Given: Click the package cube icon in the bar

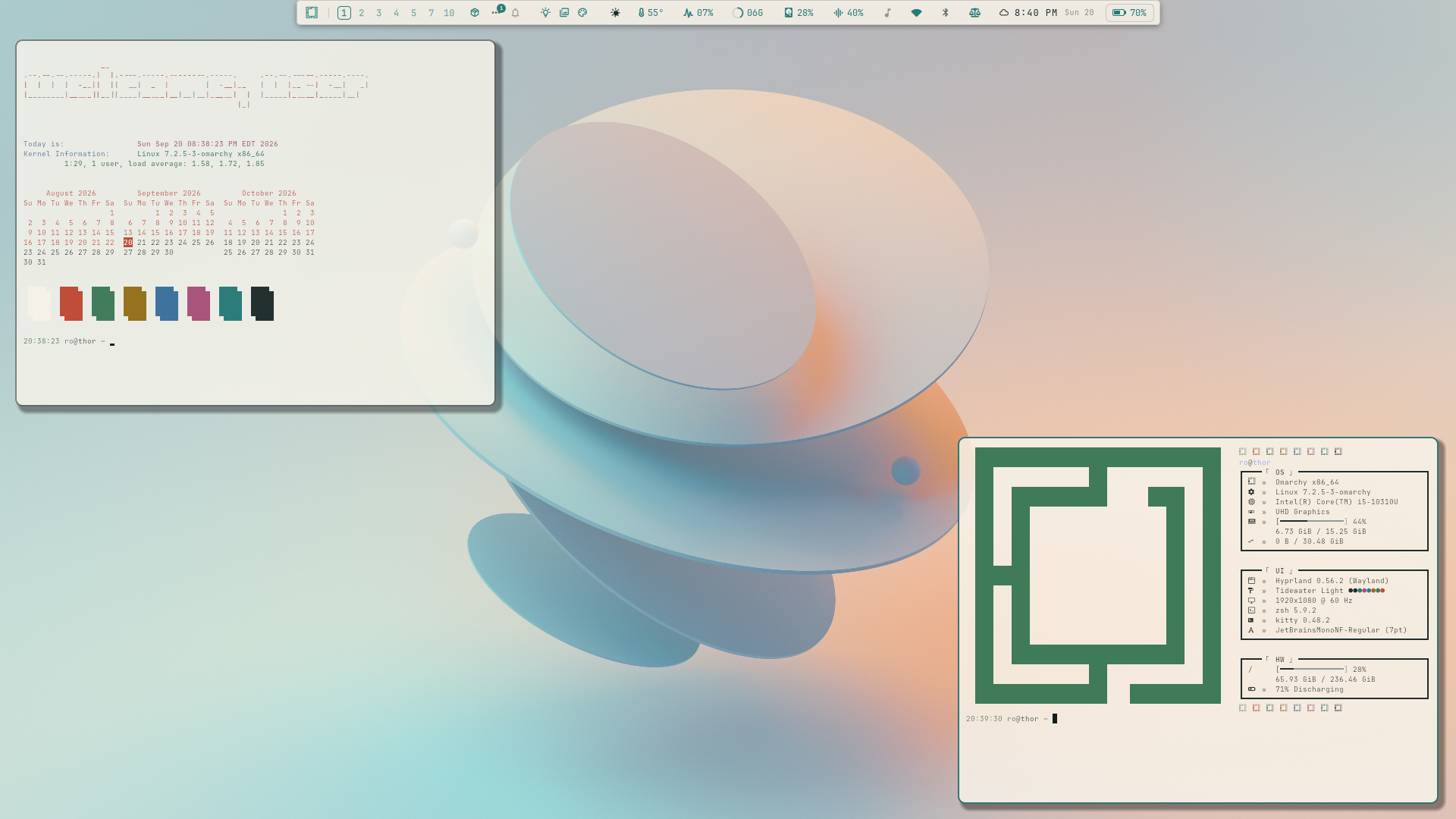Looking at the screenshot, I should point(475,13).
